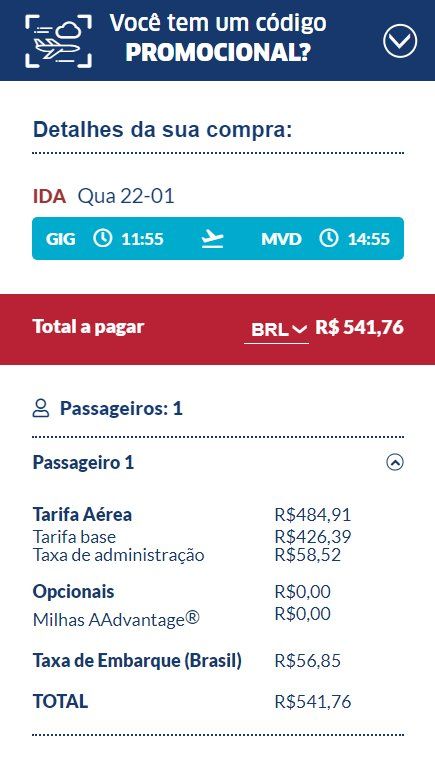Click the IDA Qua 22-01 date label
Screen dimensions: 435x778
pos(104,196)
